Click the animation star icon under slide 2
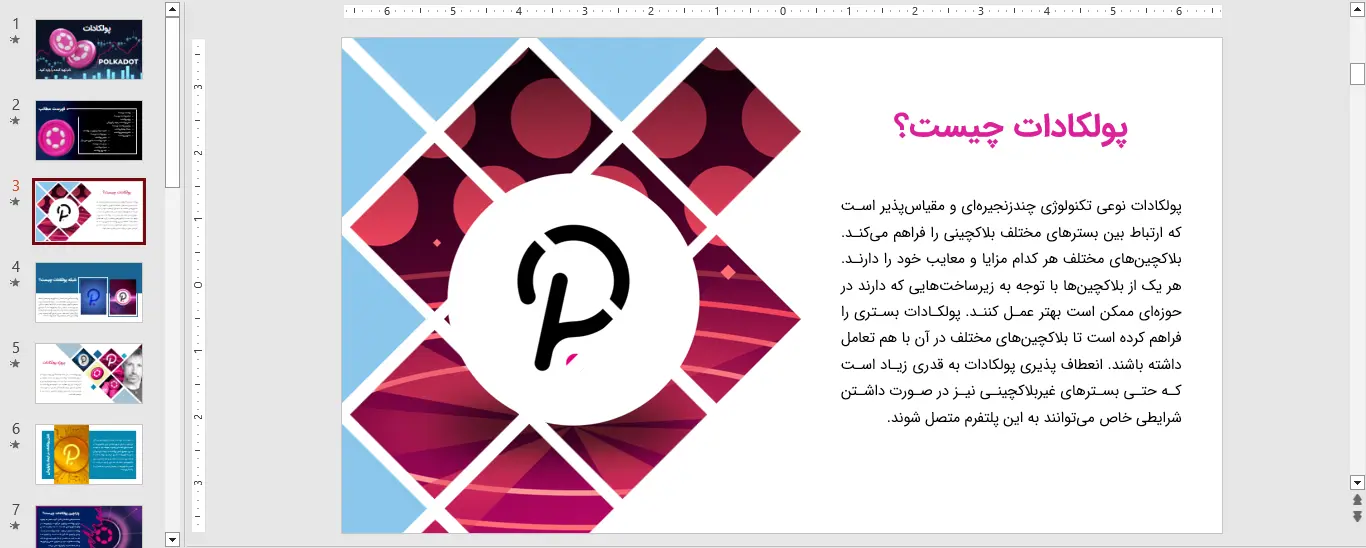 click(x=15, y=121)
